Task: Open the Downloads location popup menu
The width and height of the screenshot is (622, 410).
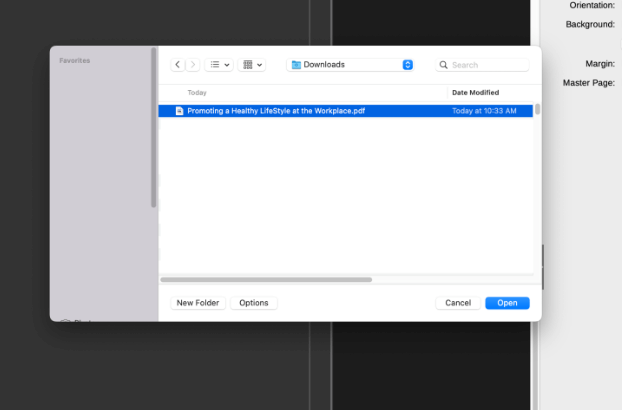Action: [x=350, y=65]
